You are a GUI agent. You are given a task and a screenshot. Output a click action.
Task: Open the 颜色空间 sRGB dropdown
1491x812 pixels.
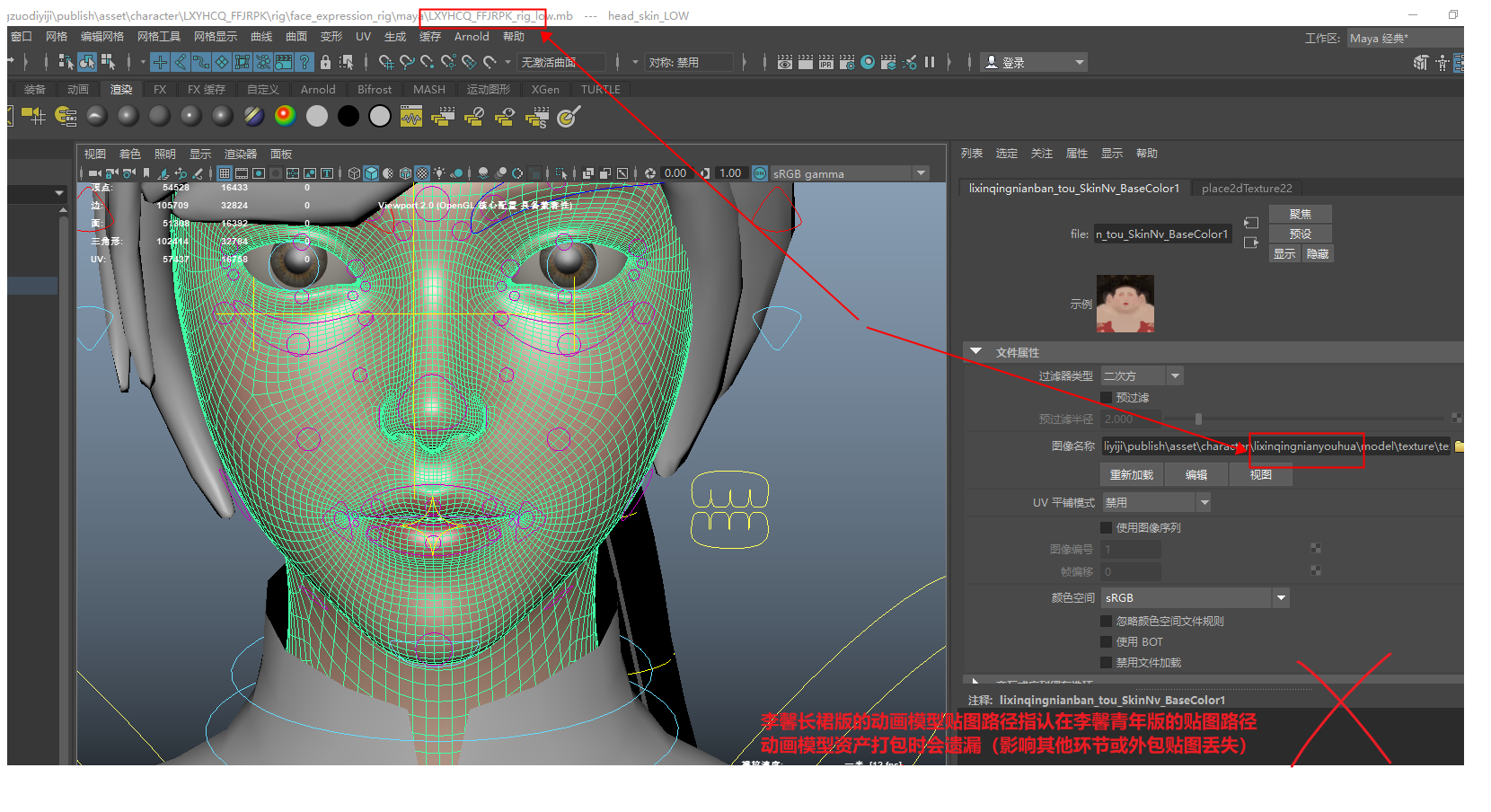coord(1281,597)
